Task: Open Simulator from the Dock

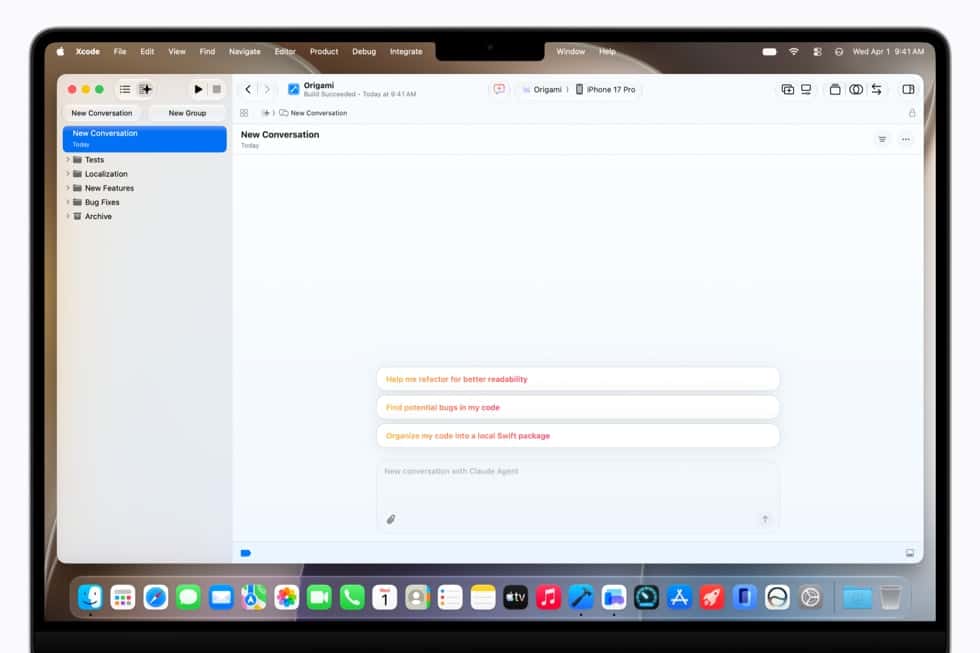Action: [x=744, y=597]
